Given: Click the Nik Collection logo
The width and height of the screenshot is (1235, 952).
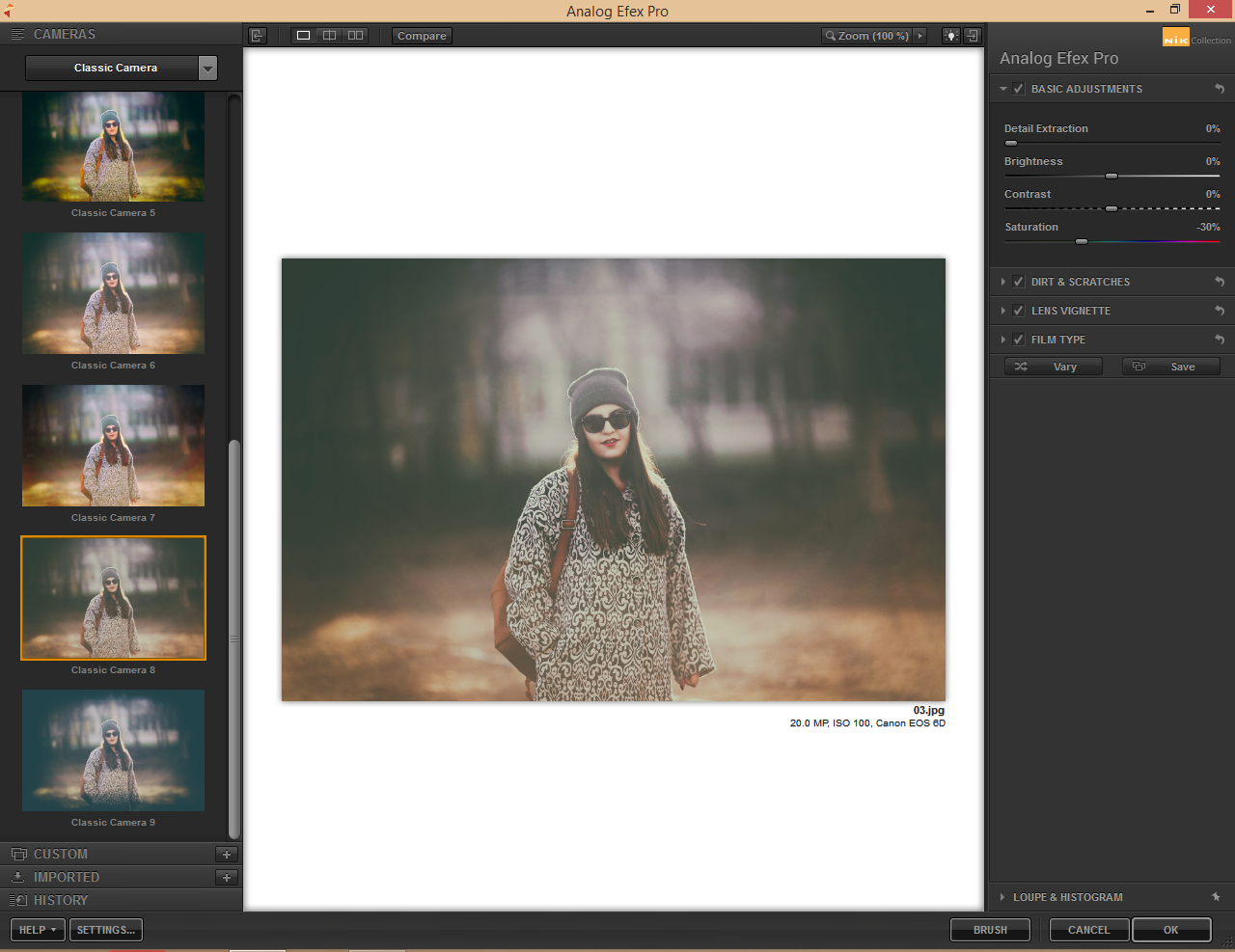Looking at the screenshot, I should 1196,39.
